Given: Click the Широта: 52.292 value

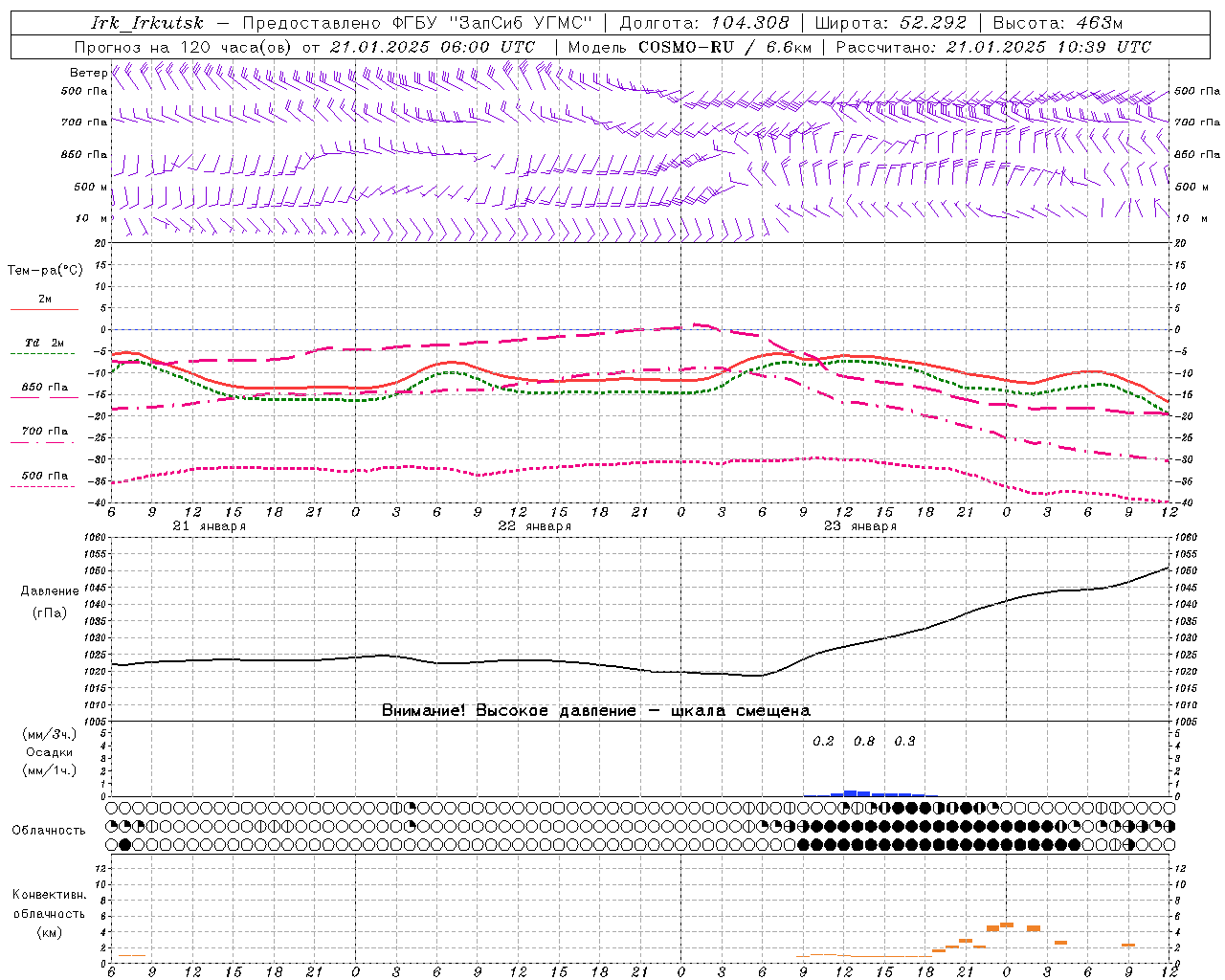Looking at the screenshot, I should [x=890, y=23].
